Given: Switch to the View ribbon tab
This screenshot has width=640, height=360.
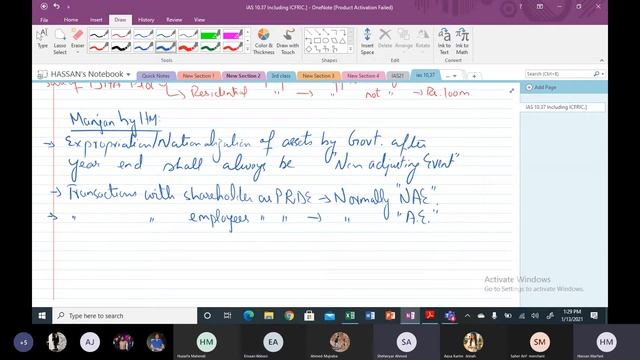Looking at the screenshot, I should coord(199,20).
